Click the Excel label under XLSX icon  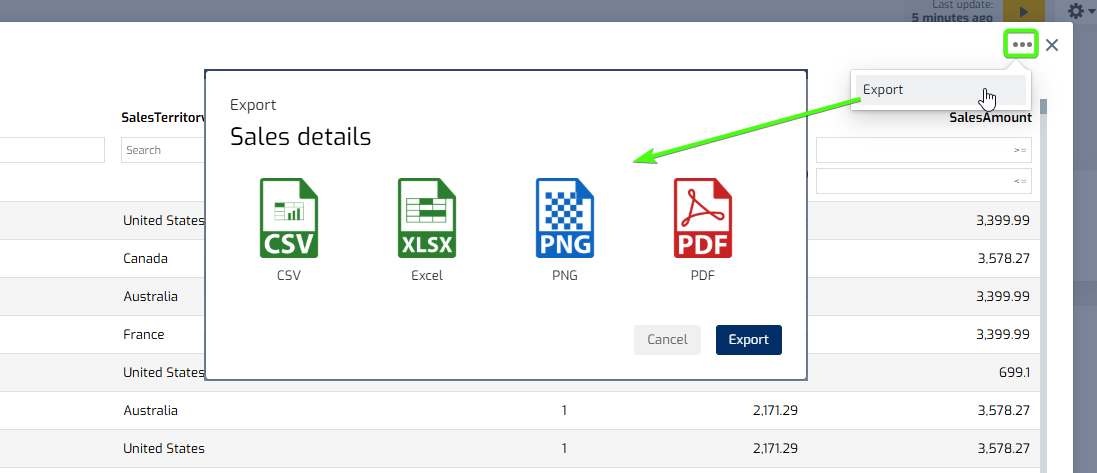pyautogui.click(x=427, y=276)
